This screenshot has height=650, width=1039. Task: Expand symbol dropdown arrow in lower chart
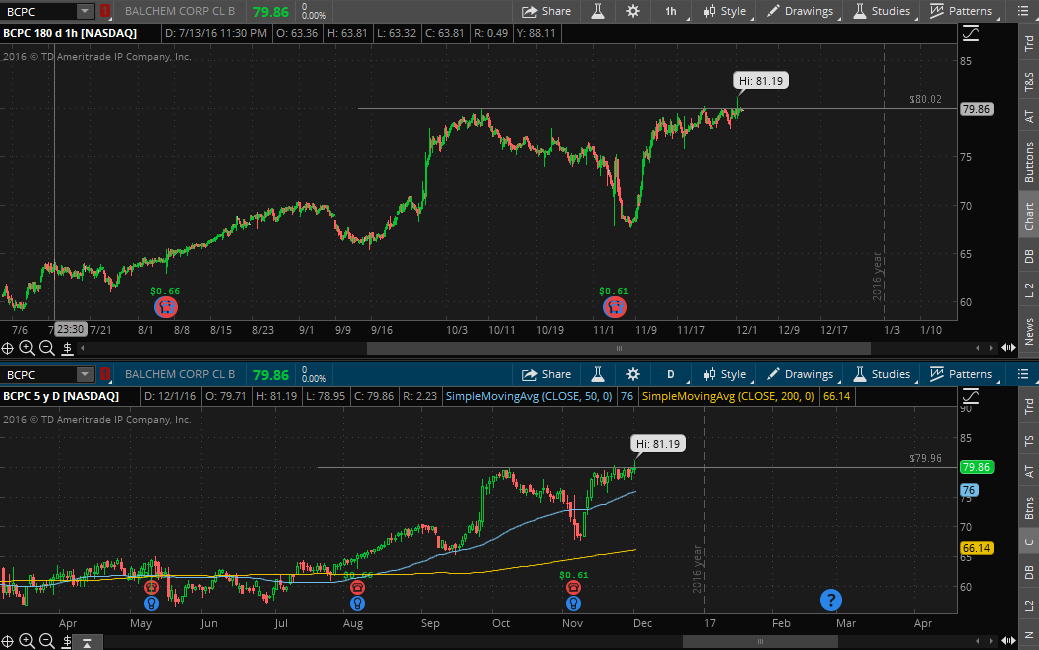[85, 374]
